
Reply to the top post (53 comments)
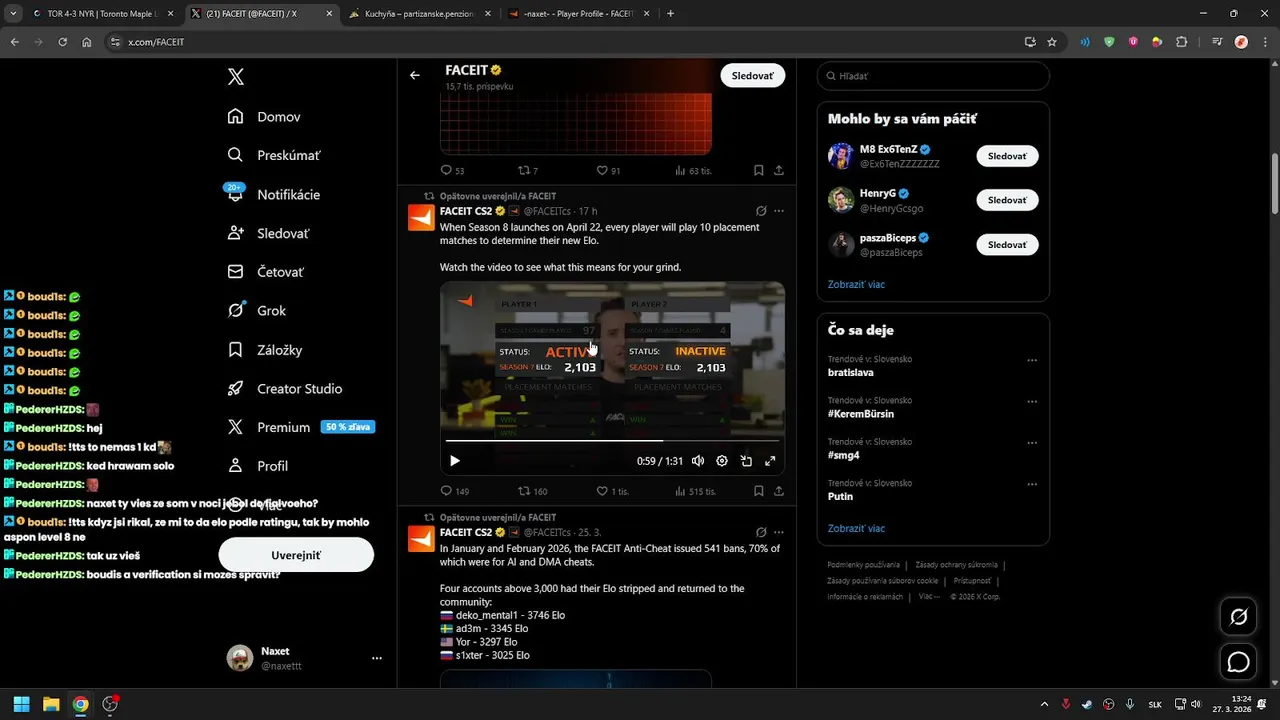[452, 170]
